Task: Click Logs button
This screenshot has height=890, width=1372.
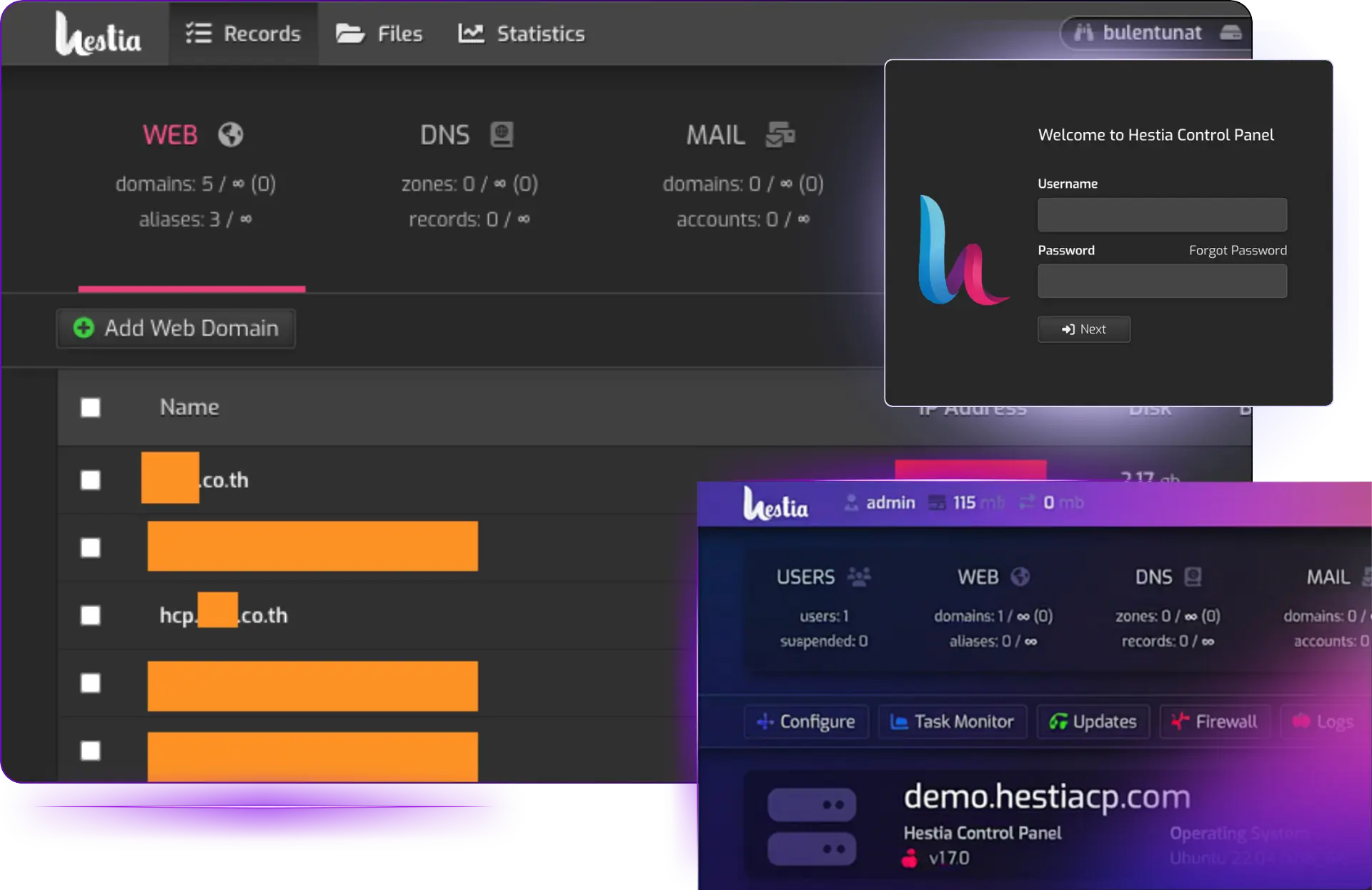Action: (x=1324, y=722)
